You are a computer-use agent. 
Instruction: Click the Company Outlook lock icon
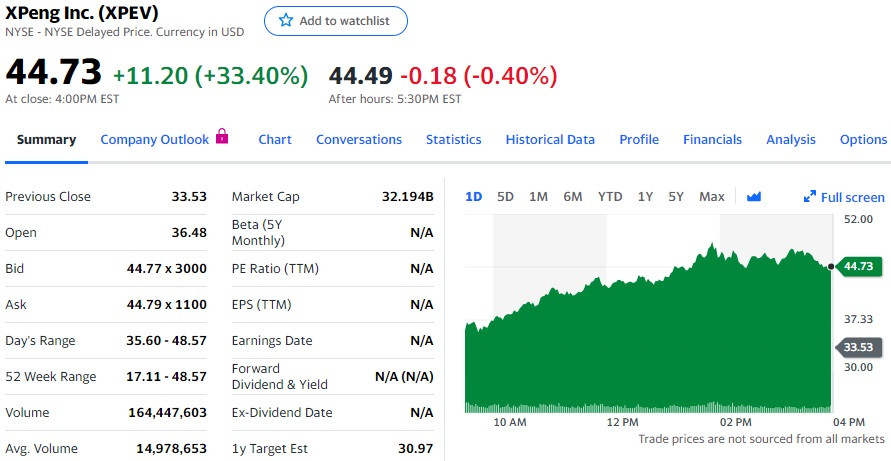(222, 137)
